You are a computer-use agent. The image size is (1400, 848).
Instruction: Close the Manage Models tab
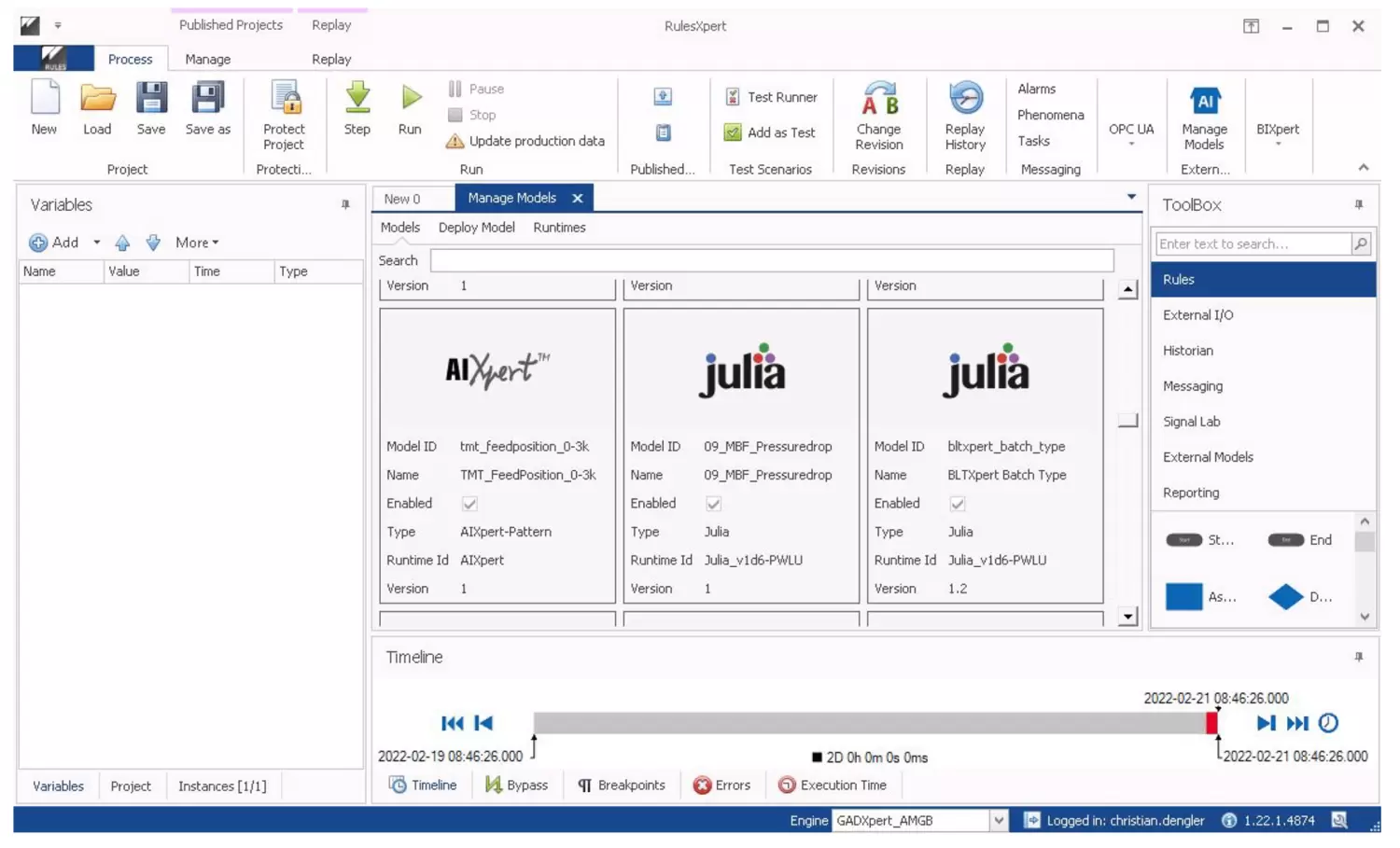tap(578, 199)
